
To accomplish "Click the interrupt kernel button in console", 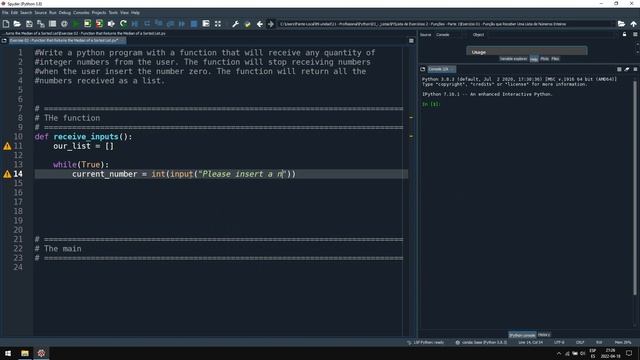I will [619, 69].
